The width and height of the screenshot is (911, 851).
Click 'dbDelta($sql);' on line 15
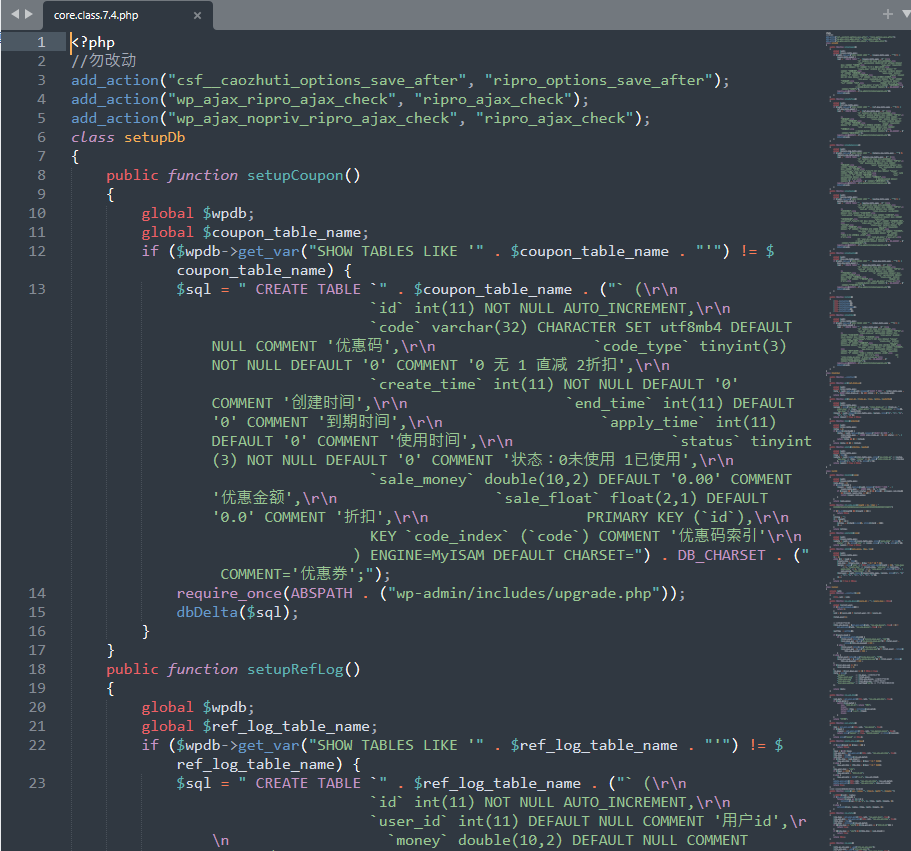(x=237, y=612)
